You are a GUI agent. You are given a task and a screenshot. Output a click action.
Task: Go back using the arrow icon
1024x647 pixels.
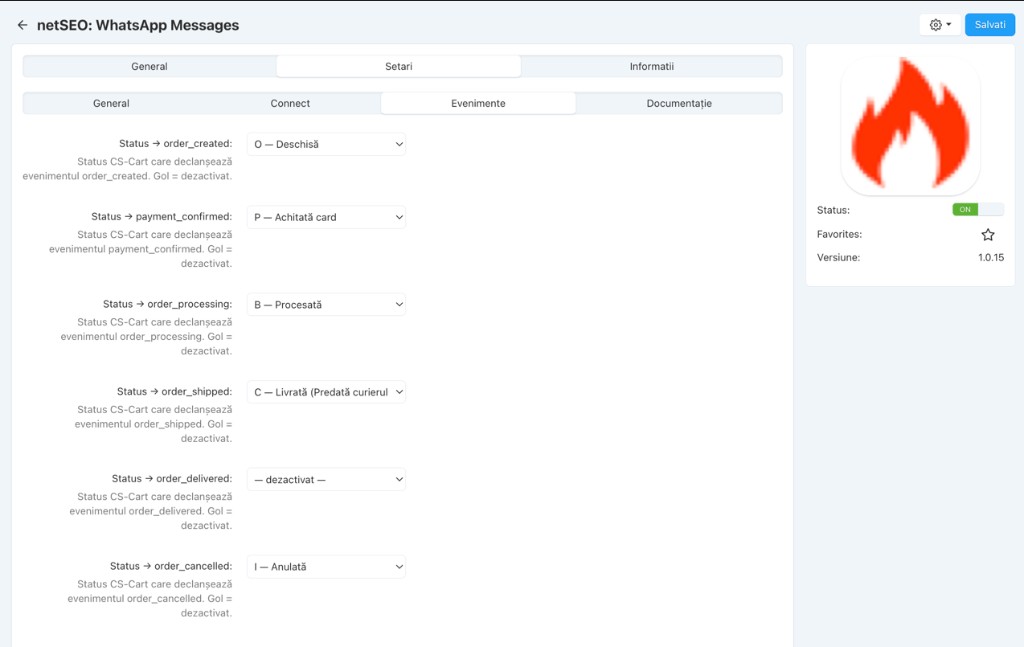[22, 25]
